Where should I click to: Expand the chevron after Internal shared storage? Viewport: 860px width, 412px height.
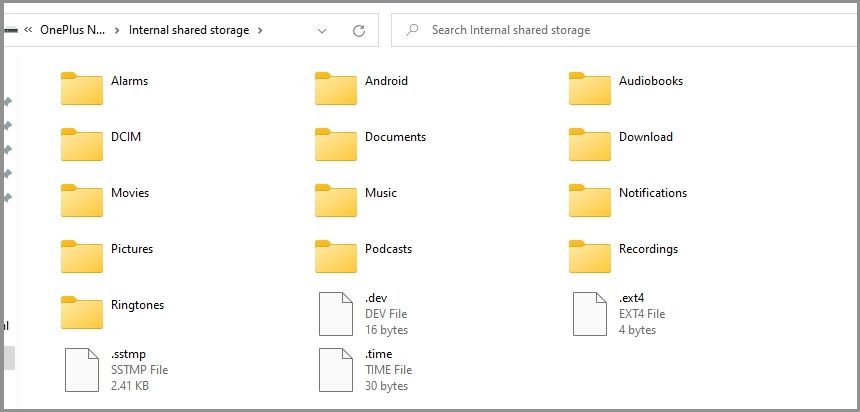pyautogui.click(x=260, y=31)
